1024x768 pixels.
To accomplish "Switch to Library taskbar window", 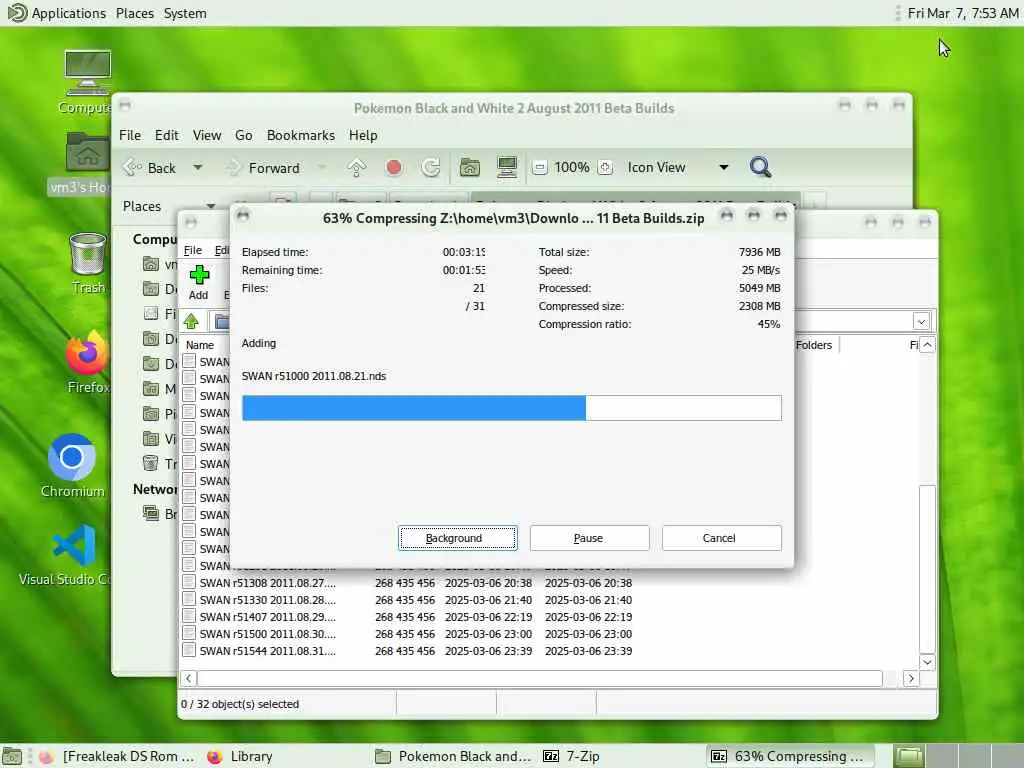I will click(x=240, y=756).
